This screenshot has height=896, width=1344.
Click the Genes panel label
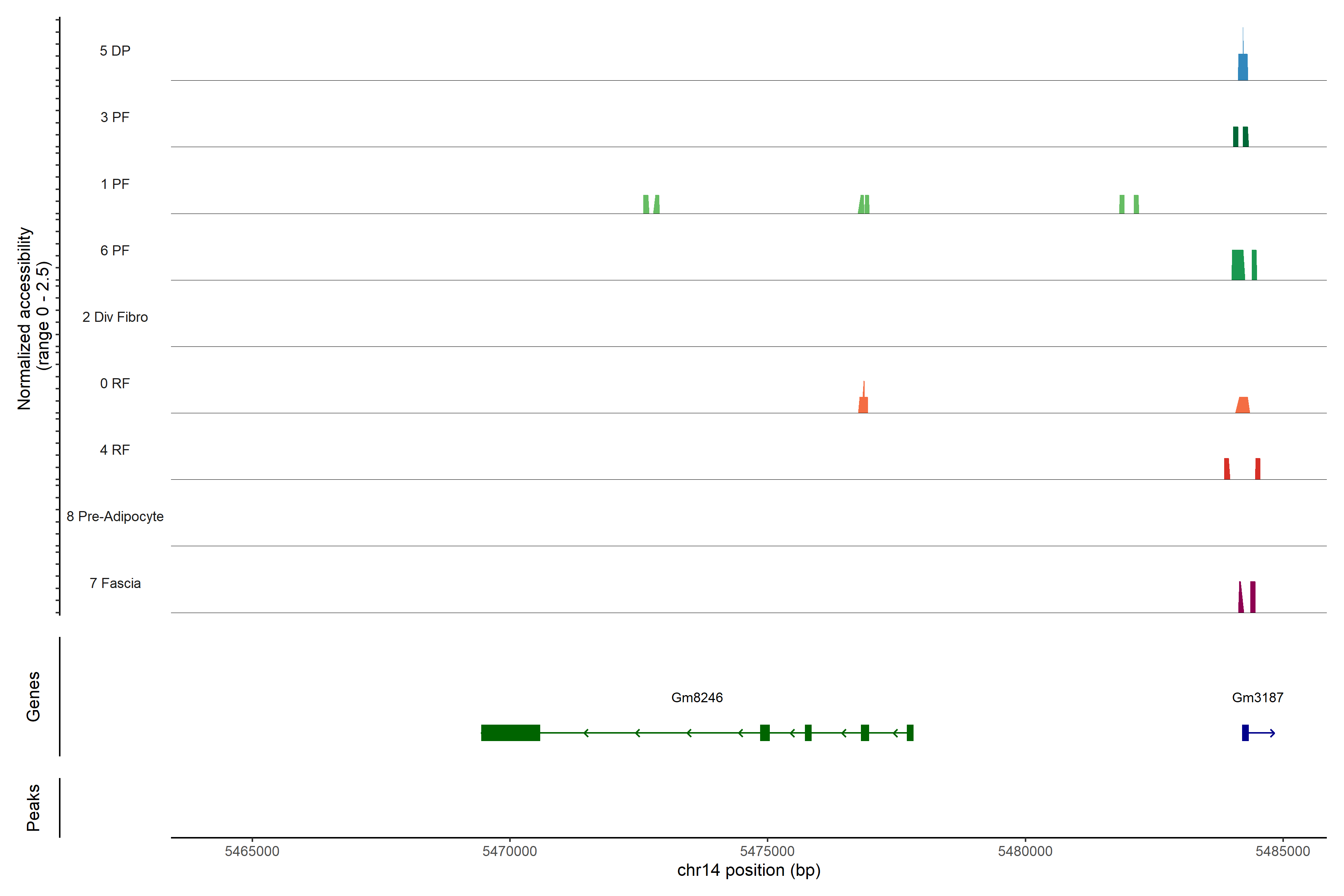pyautogui.click(x=33, y=697)
